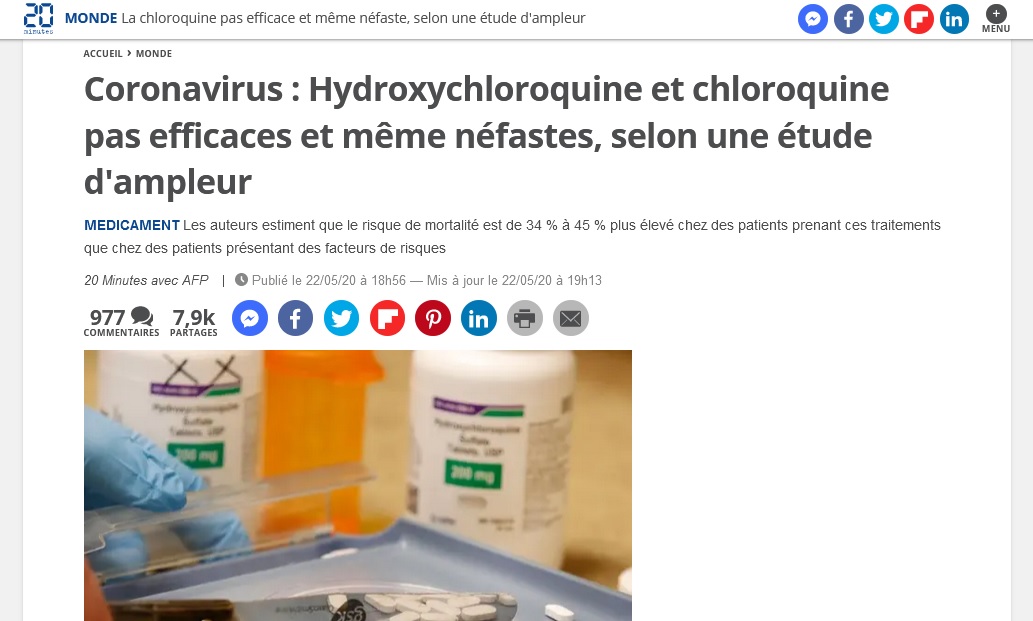This screenshot has width=1033, height=621.
Task: Click Facebook share icon below article date
Action: click(x=295, y=319)
